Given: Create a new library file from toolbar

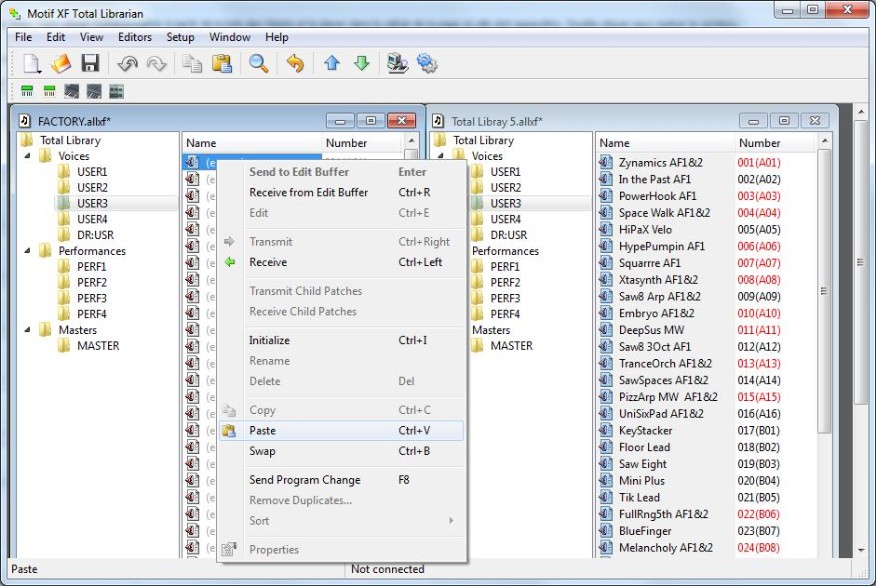Looking at the screenshot, I should (32, 64).
